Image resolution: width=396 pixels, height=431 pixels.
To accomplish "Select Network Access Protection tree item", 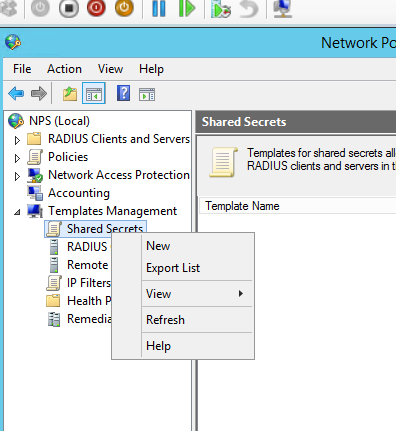I will [119, 175].
